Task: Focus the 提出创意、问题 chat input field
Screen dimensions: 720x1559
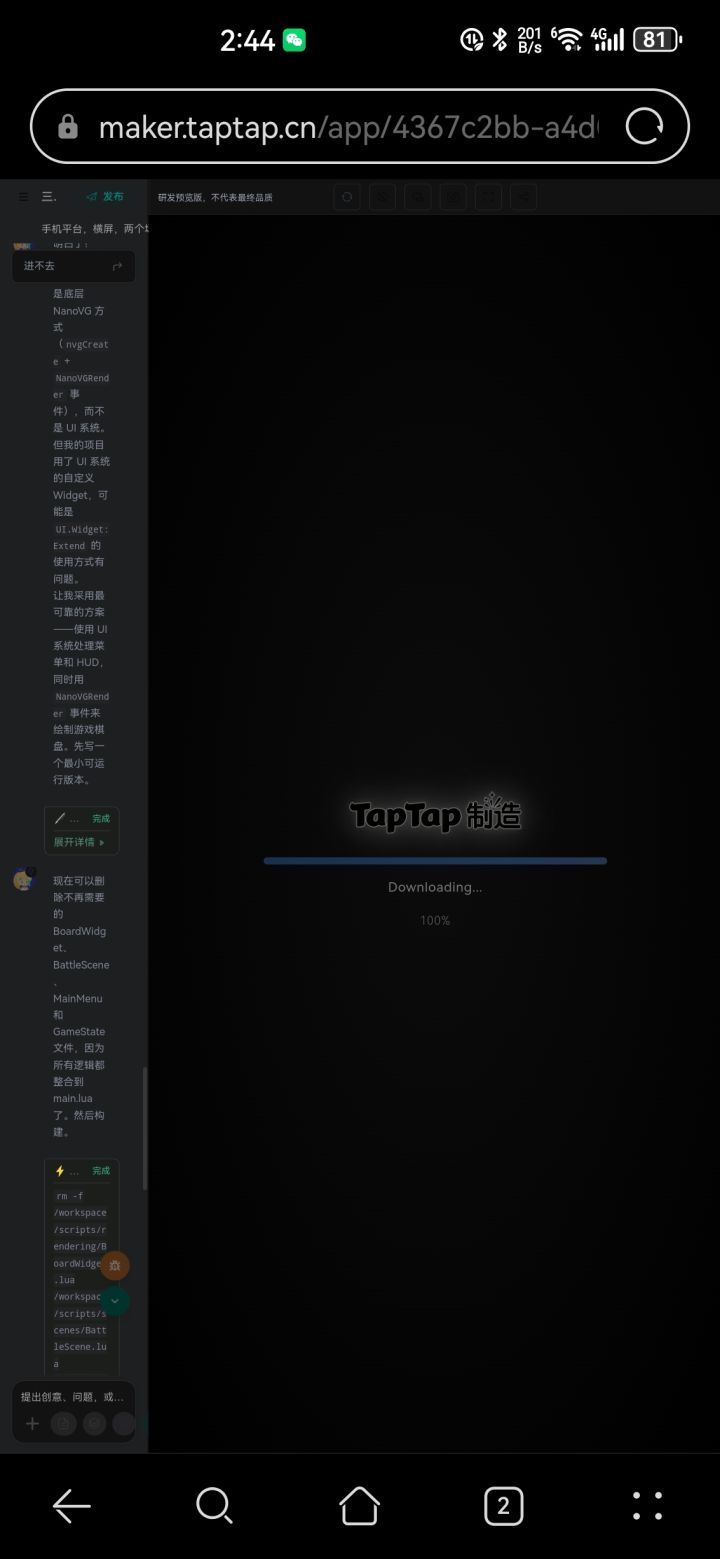Action: coord(73,1397)
